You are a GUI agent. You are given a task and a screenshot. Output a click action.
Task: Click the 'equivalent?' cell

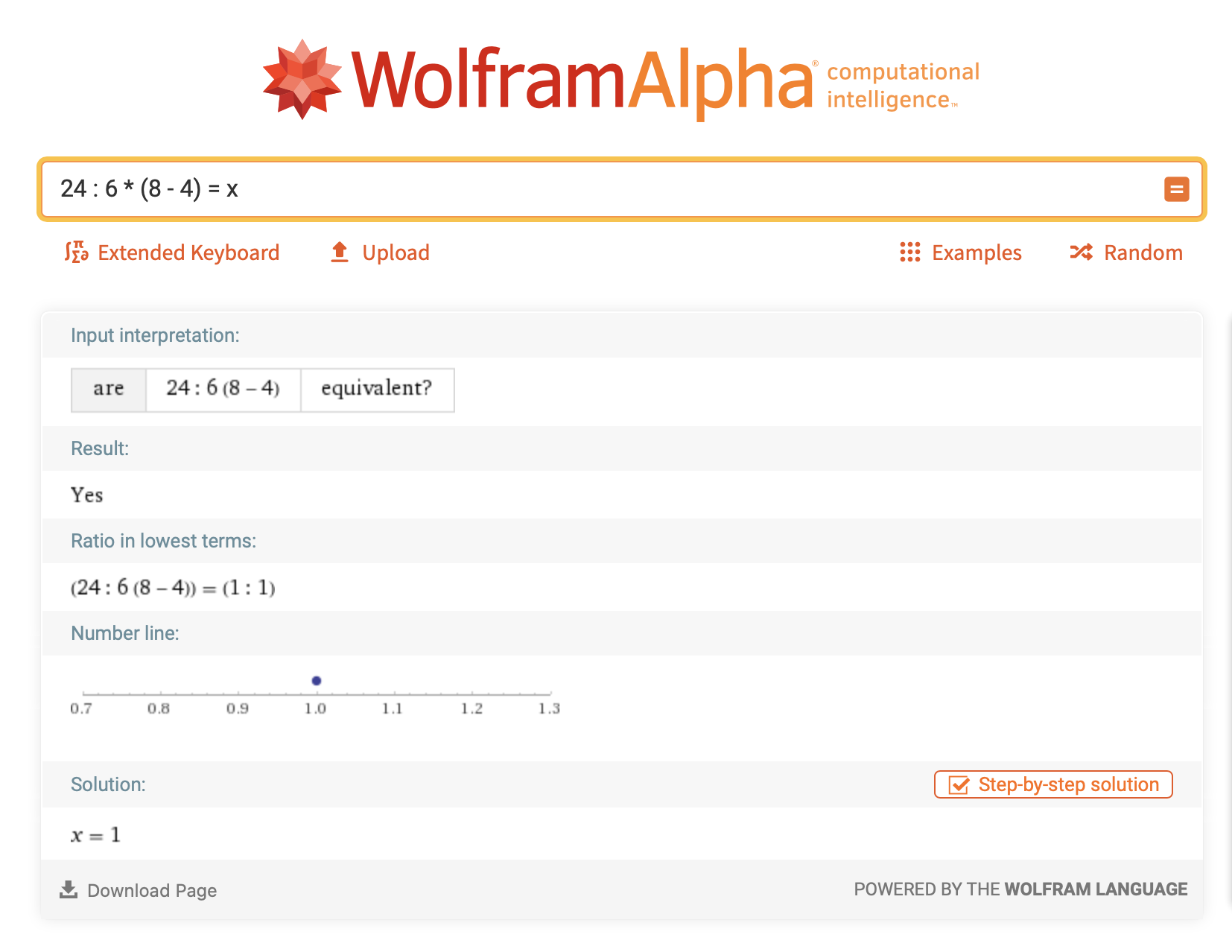tap(377, 390)
